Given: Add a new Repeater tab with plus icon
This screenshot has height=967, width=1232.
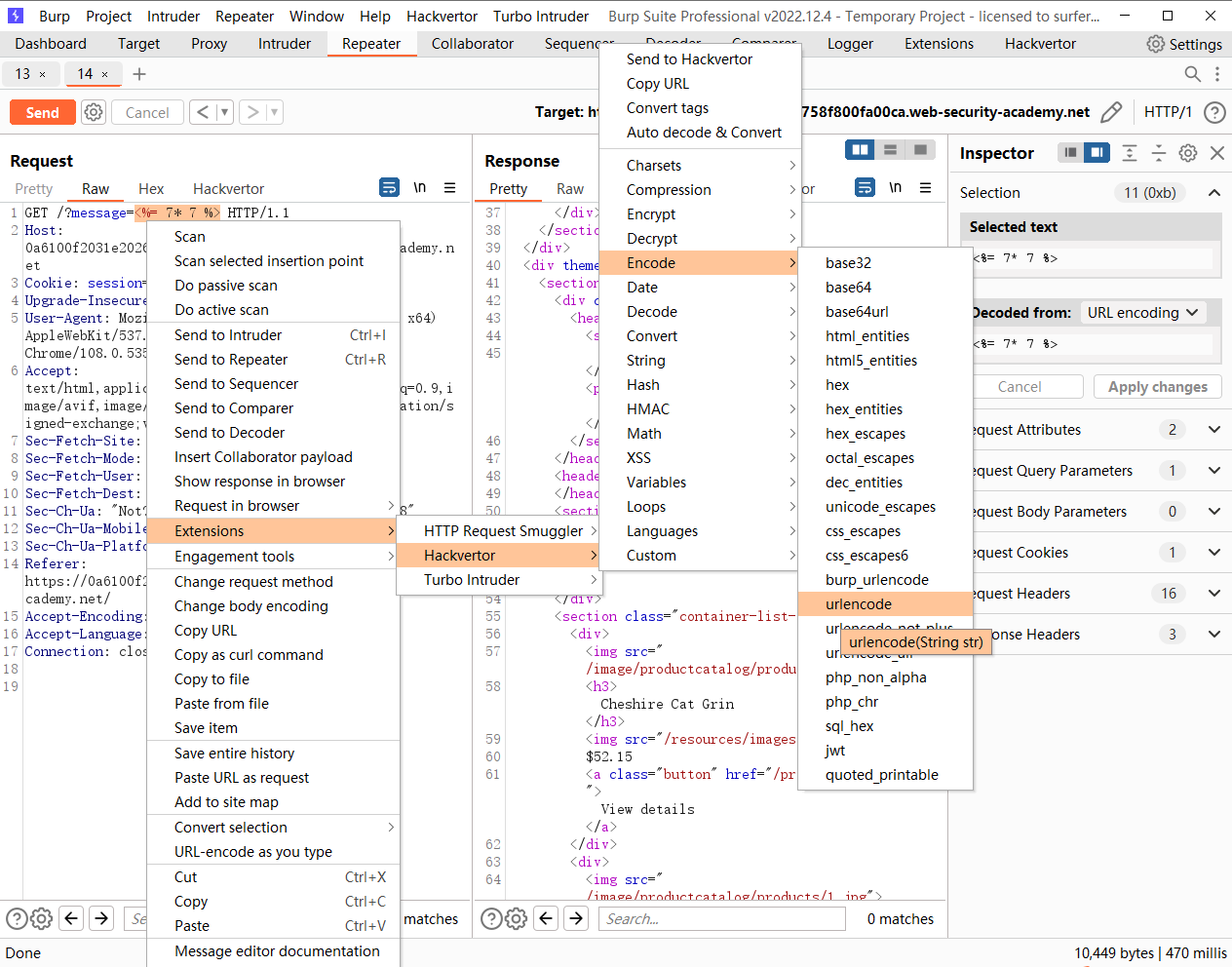Looking at the screenshot, I should 139,74.
